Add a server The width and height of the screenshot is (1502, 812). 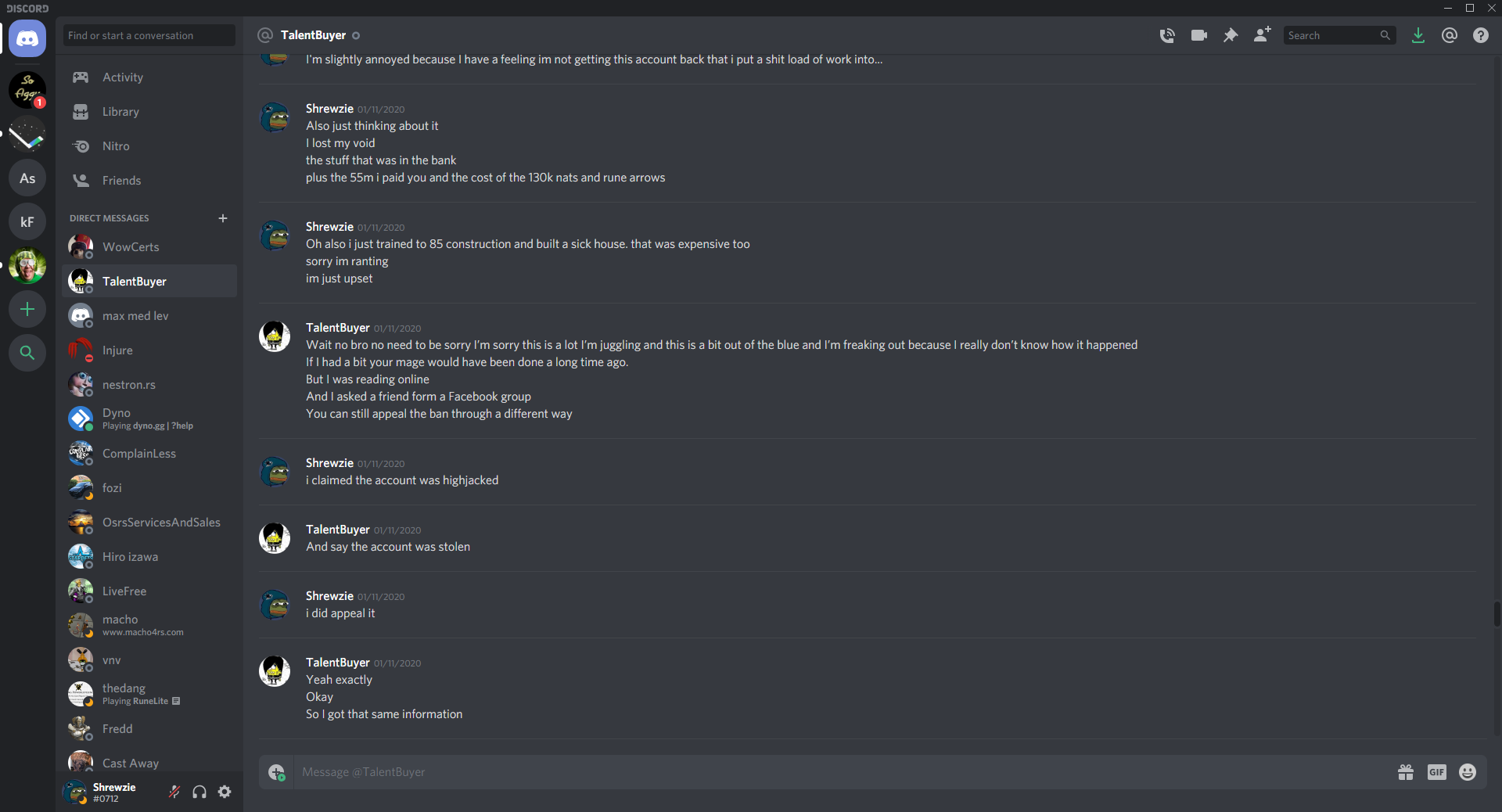coord(27,309)
